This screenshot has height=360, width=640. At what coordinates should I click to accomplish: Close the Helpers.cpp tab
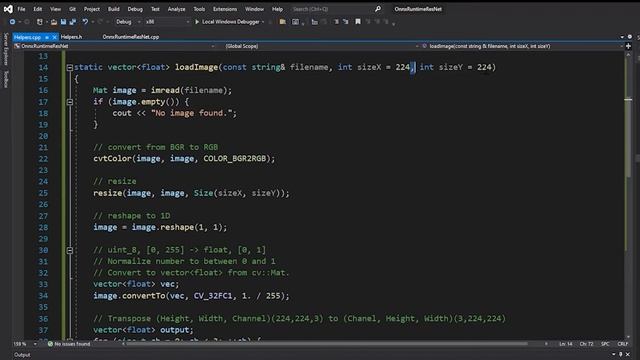click(x=54, y=37)
